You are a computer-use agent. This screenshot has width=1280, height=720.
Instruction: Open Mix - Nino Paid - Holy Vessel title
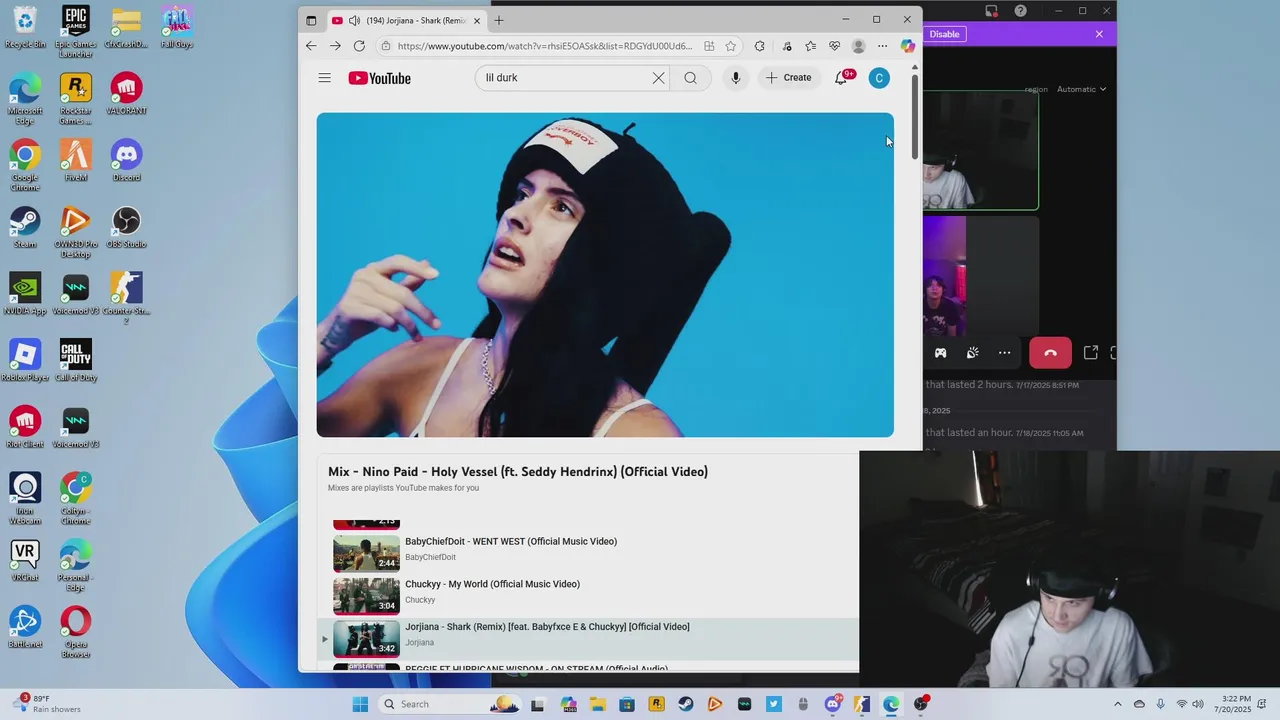[518, 471]
